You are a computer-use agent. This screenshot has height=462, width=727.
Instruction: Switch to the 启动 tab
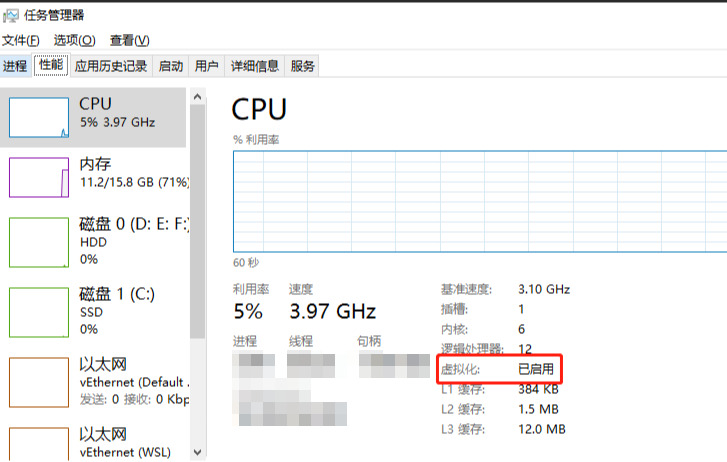point(171,66)
